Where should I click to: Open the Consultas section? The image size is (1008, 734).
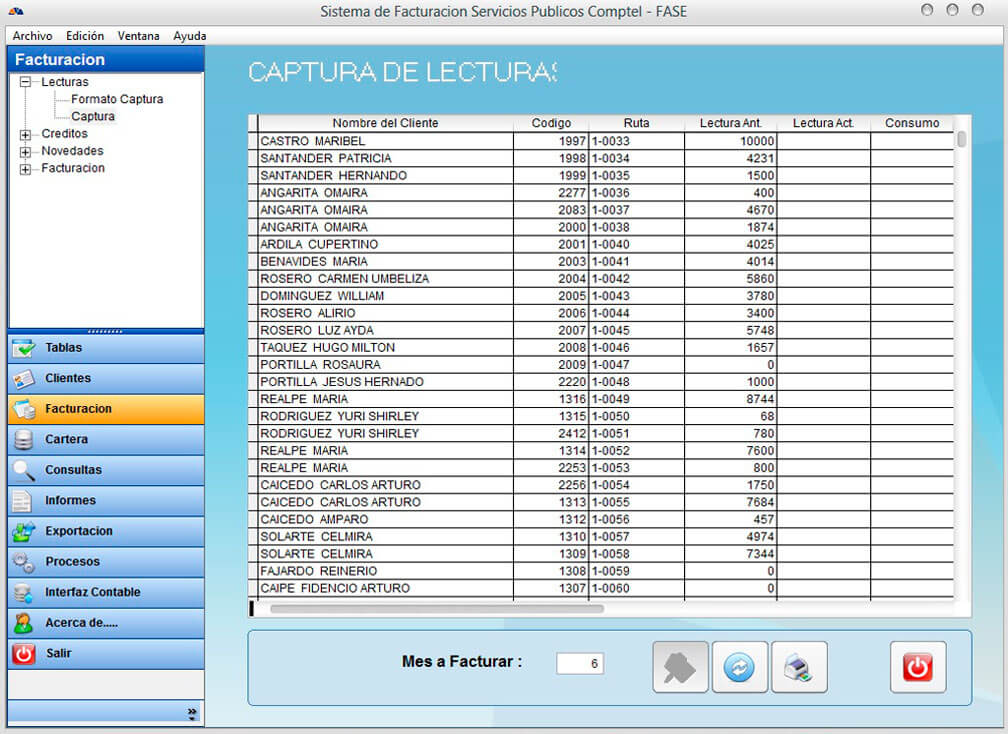106,470
